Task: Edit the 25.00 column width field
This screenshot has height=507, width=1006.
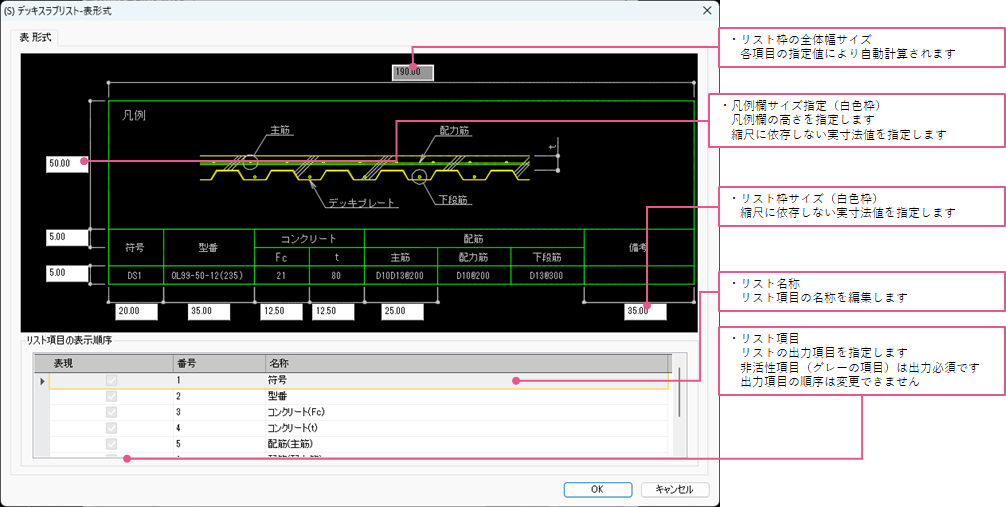Action: (402, 311)
